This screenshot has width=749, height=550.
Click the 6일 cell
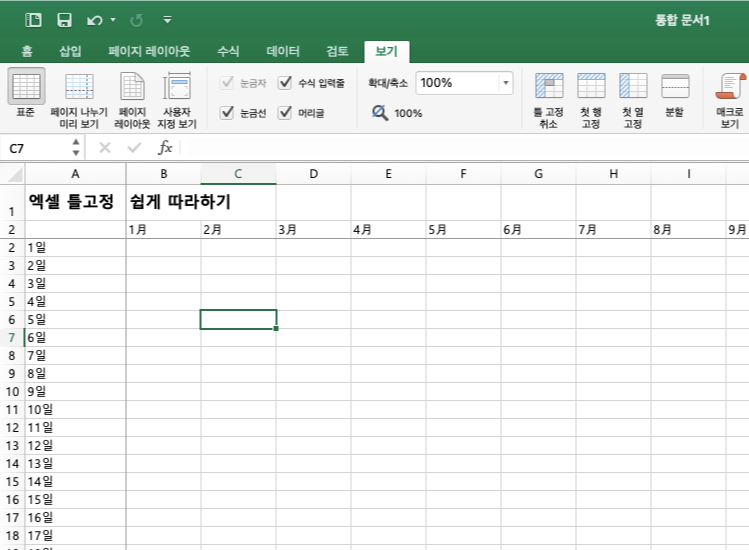(x=75, y=338)
